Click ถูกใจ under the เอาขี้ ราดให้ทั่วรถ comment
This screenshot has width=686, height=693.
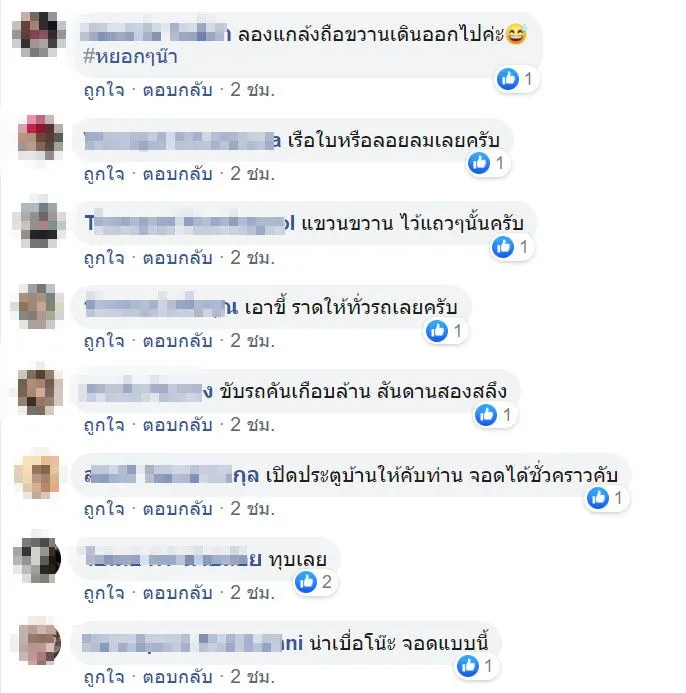tap(104, 342)
